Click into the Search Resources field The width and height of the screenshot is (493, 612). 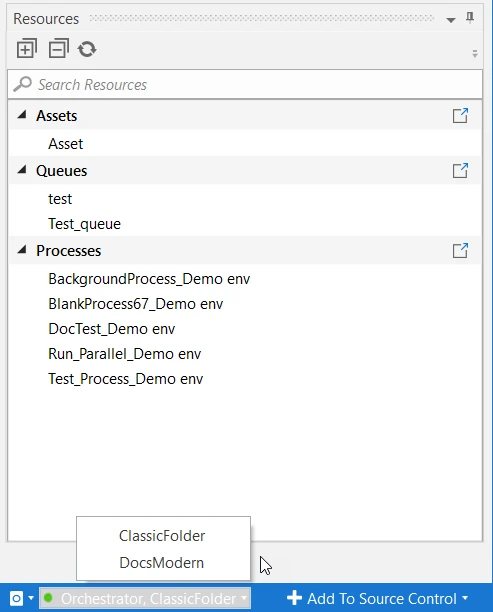(245, 84)
